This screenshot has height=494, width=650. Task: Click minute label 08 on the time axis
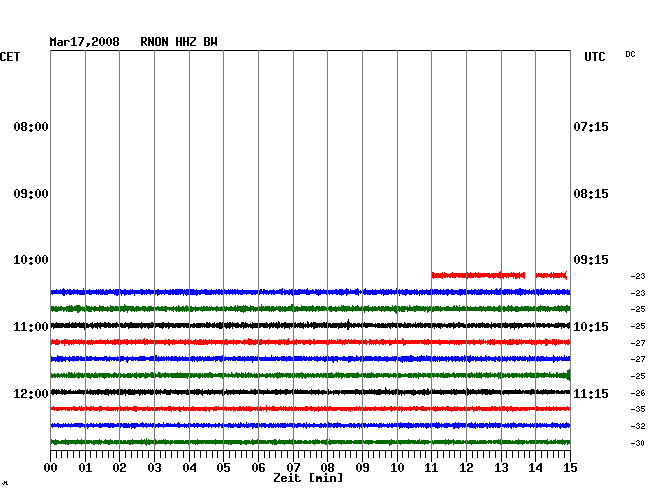pyautogui.click(x=327, y=468)
